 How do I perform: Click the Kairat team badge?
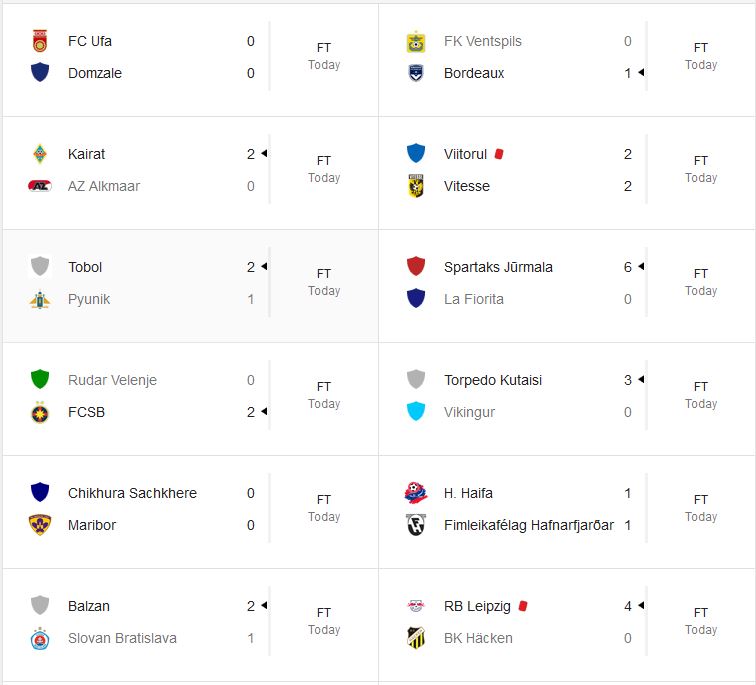point(40,154)
